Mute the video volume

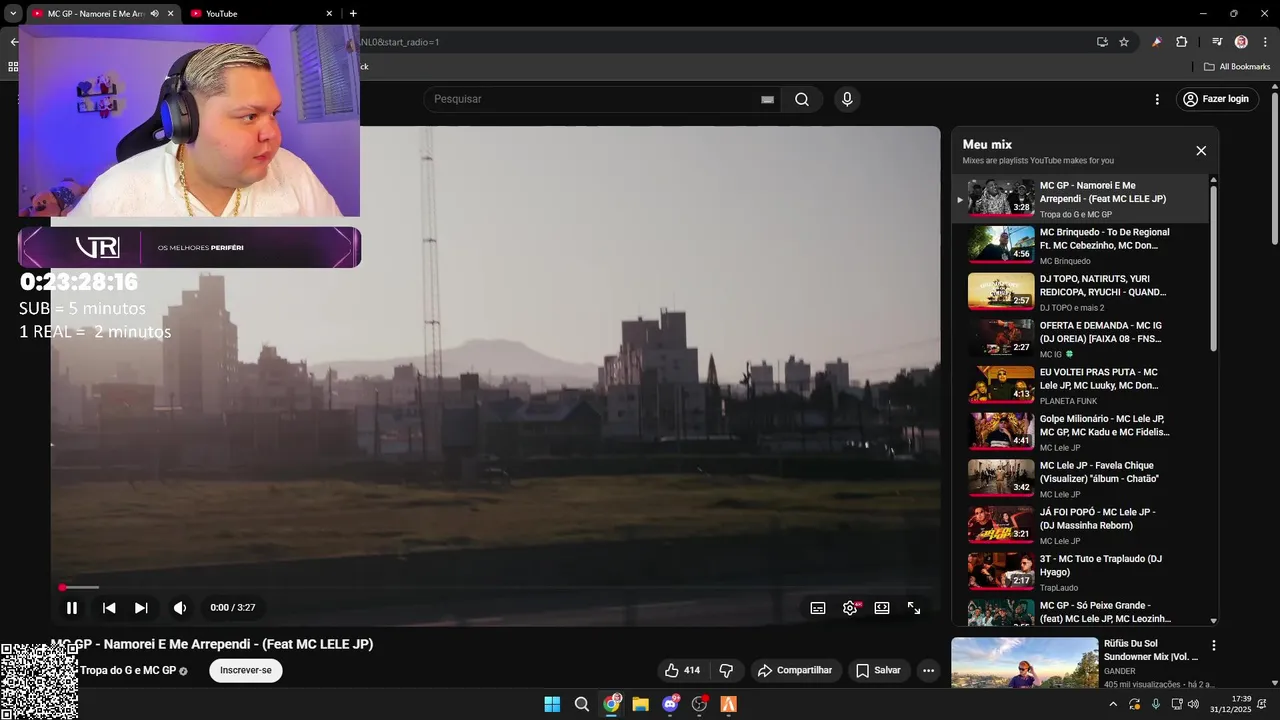180,608
